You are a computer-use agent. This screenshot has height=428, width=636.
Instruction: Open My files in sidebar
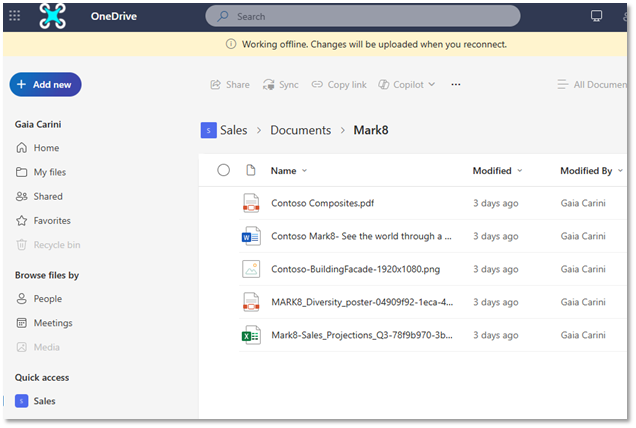pyautogui.click(x=41, y=172)
